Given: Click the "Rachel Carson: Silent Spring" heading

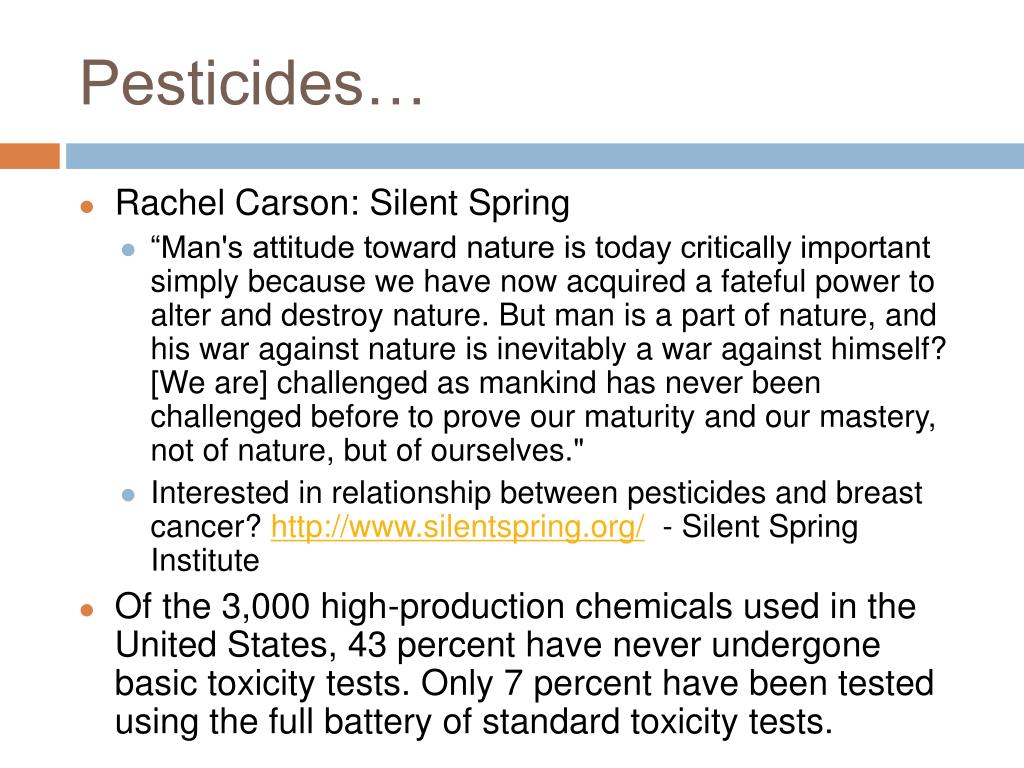Looking at the screenshot, I should pos(342,203).
